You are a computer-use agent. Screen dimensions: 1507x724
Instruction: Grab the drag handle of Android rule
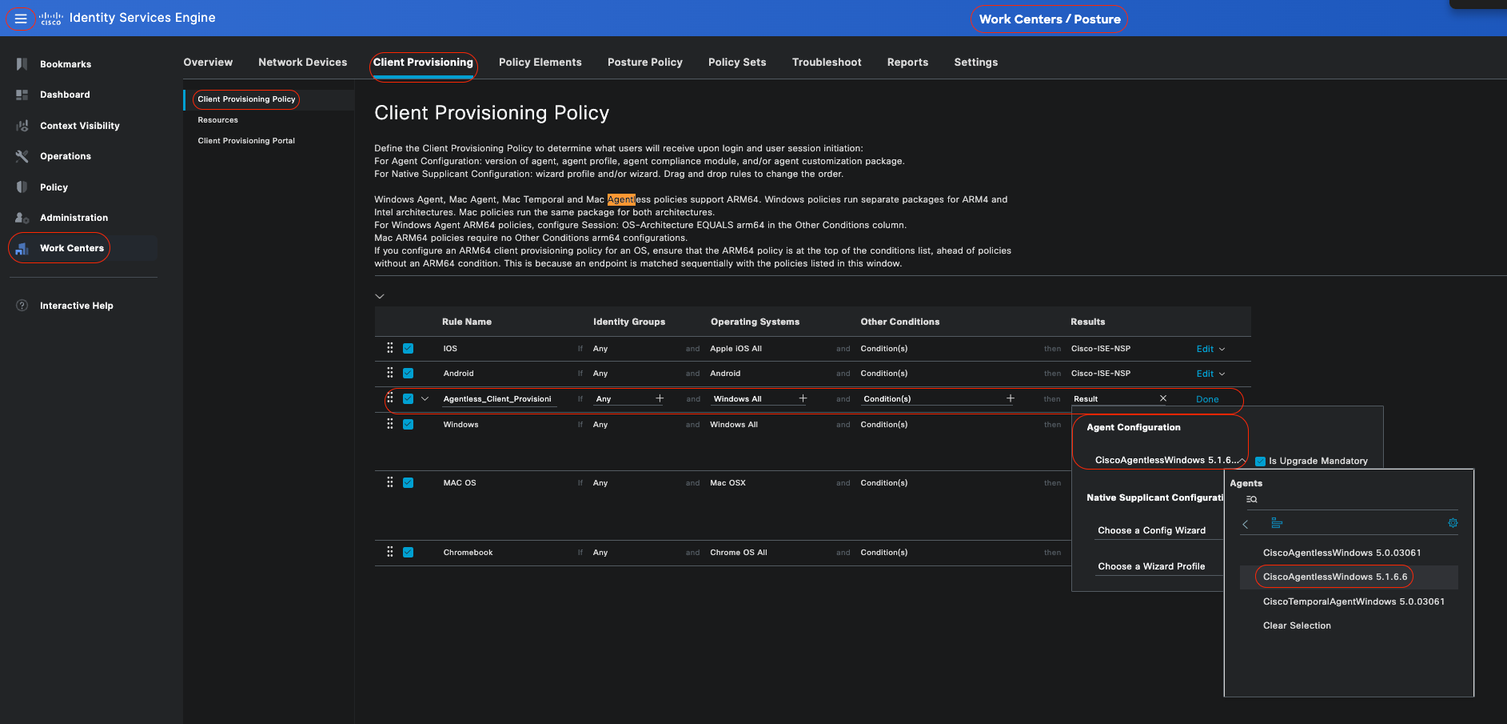point(390,373)
